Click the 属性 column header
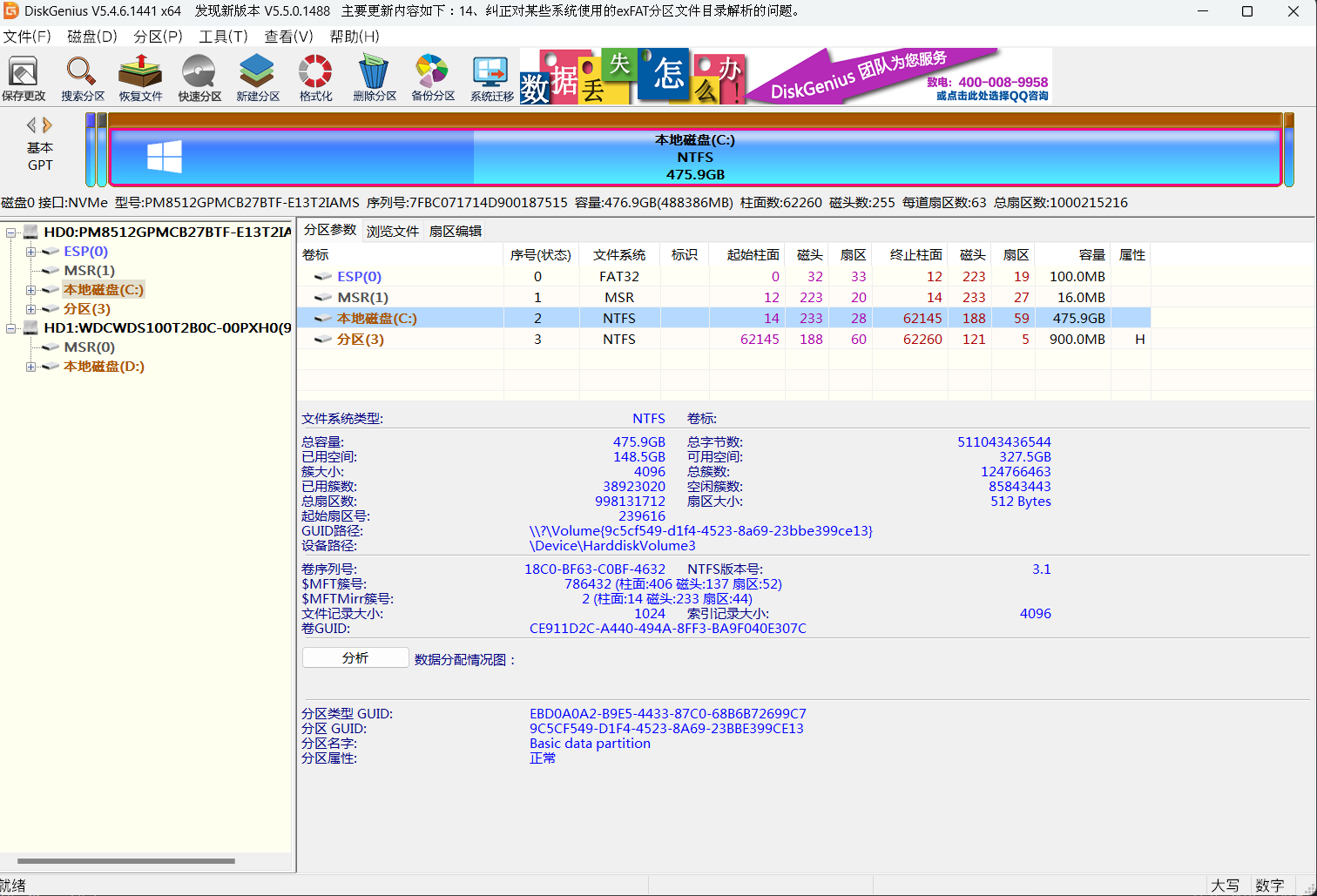Image resolution: width=1317 pixels, height=896 pixels. tap(1132, 255)
